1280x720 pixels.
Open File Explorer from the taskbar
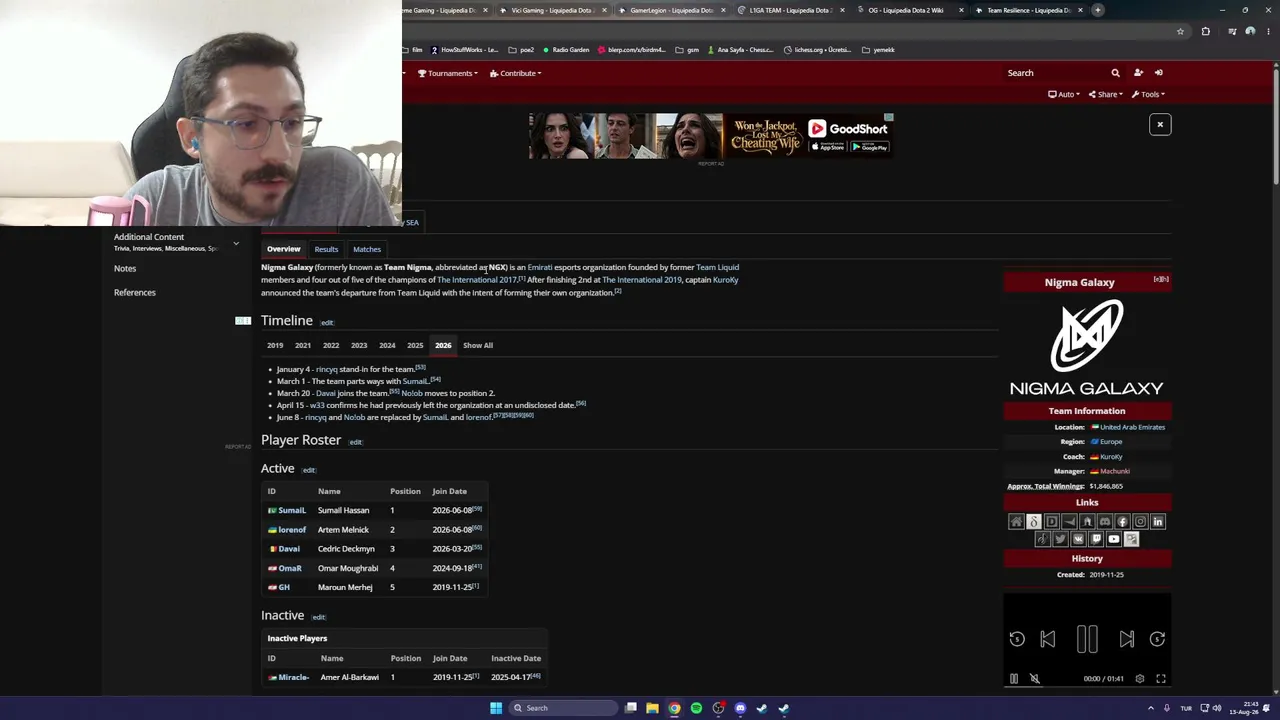coord(652,708)
